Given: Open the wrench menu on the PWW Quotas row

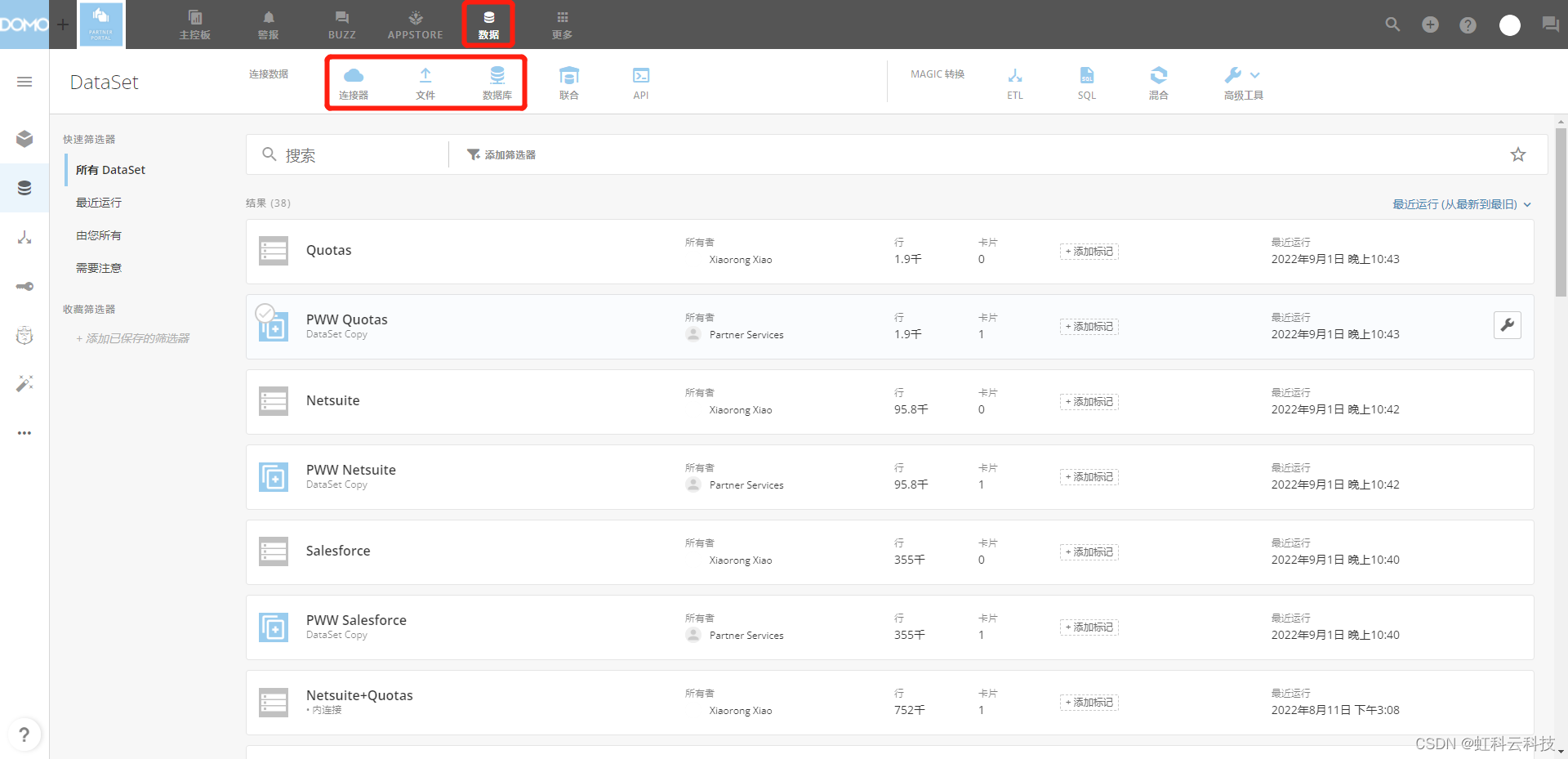Looking at the screenshot, I should click(1508, 325).
